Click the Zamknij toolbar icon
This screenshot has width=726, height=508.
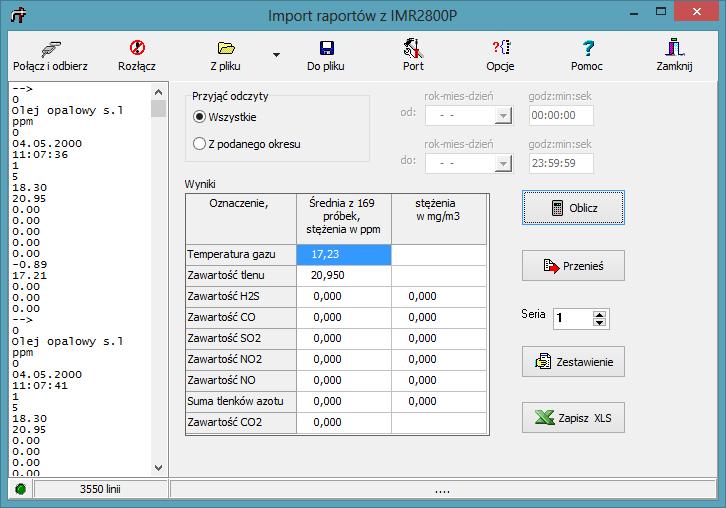675,47
